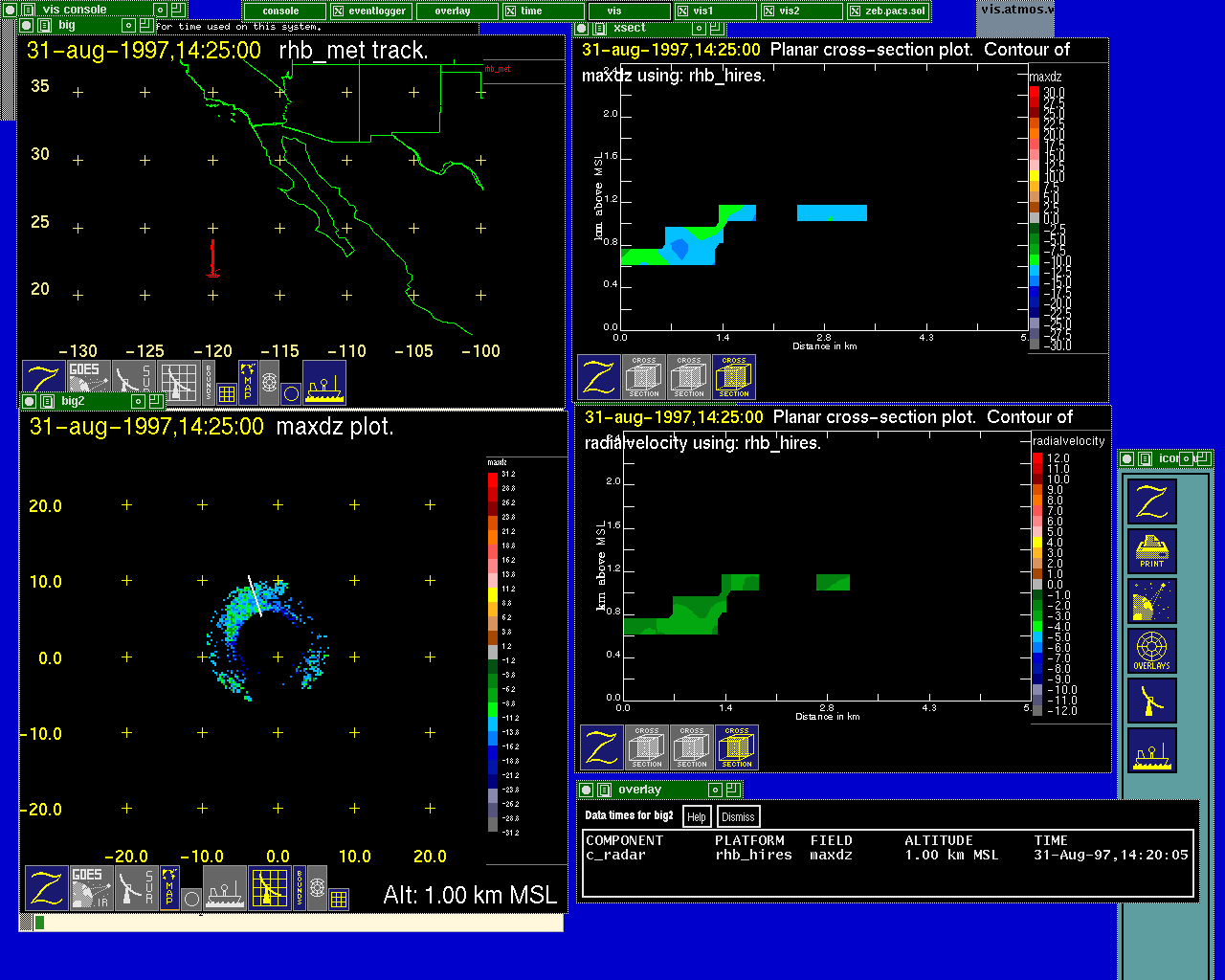The width and height of the screenshot is (1225, 980).
Task: Toggle the eventlogger X checkbox
Action: [338, 11]
